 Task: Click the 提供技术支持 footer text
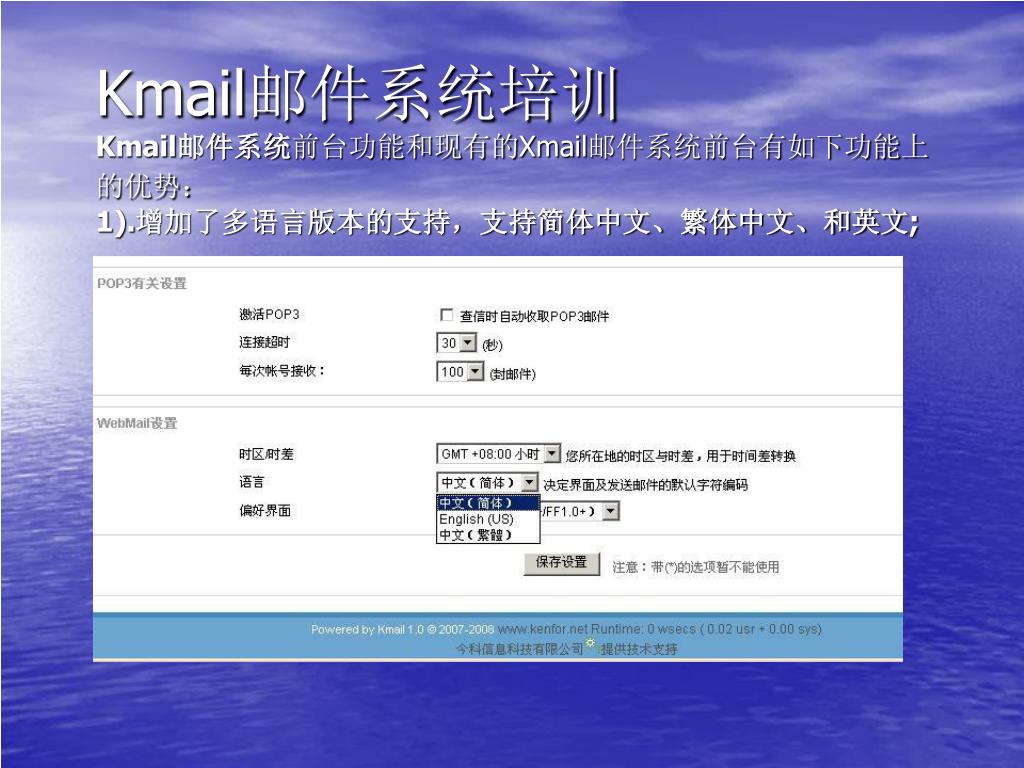(639, 649)
